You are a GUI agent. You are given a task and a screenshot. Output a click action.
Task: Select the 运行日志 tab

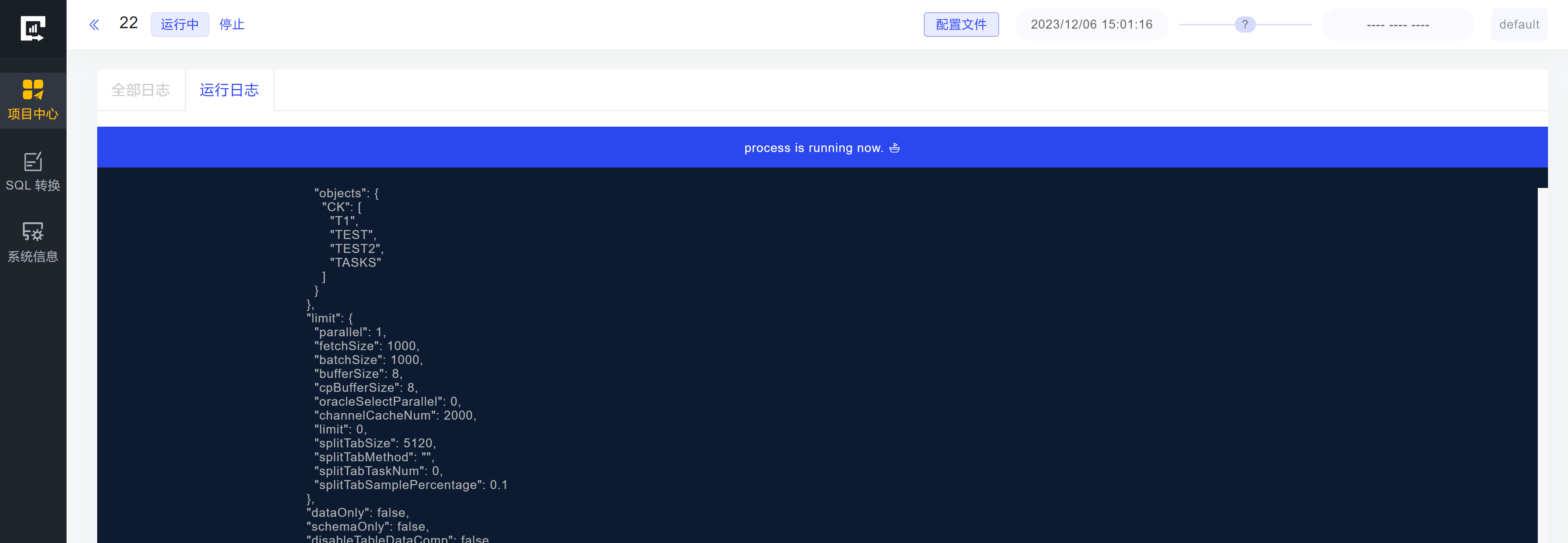coord(230,90)
